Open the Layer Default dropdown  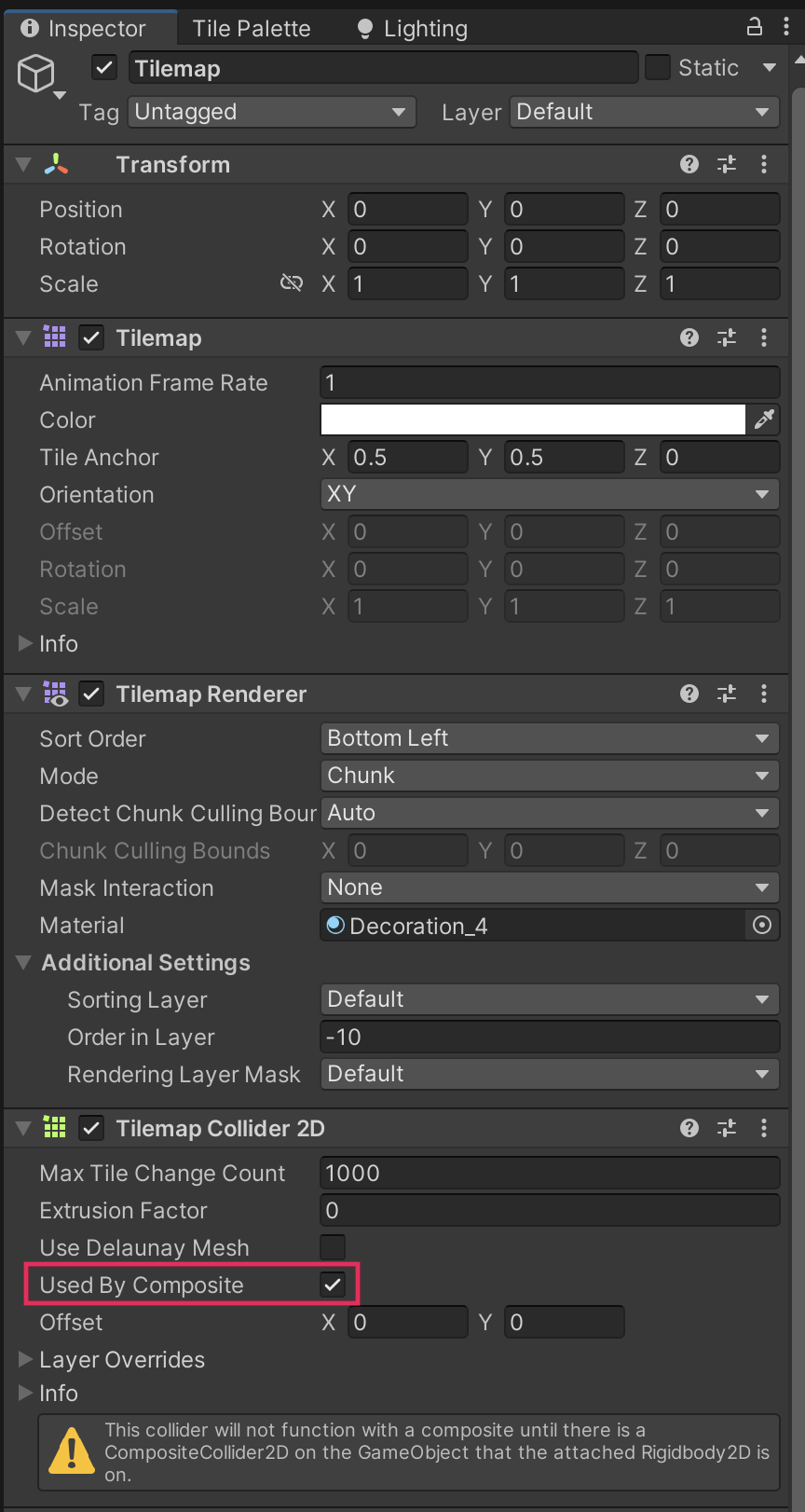point(644,112)
